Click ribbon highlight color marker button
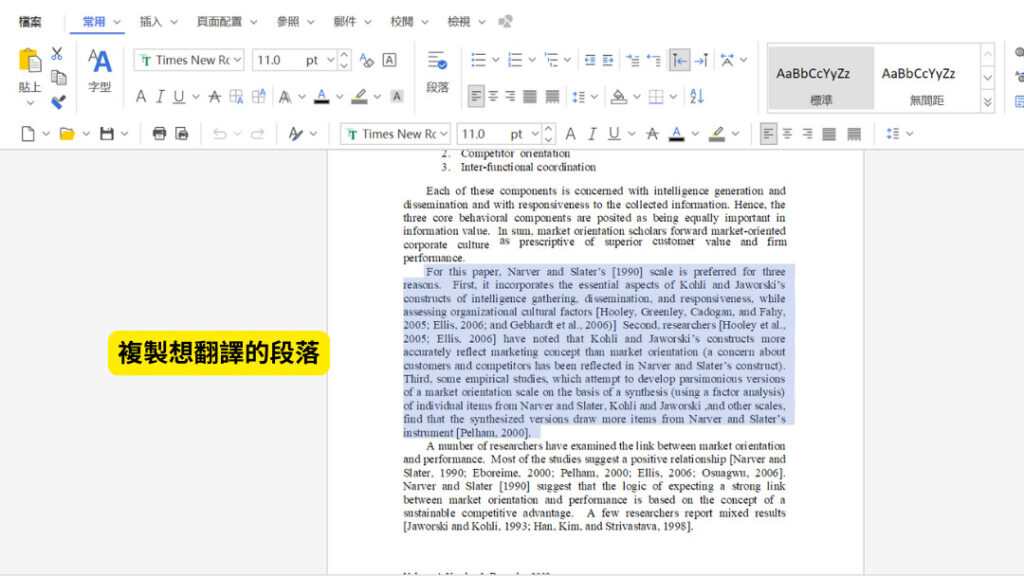The height and width of the screenshot is (576, 1024). [x=359, y=97]
